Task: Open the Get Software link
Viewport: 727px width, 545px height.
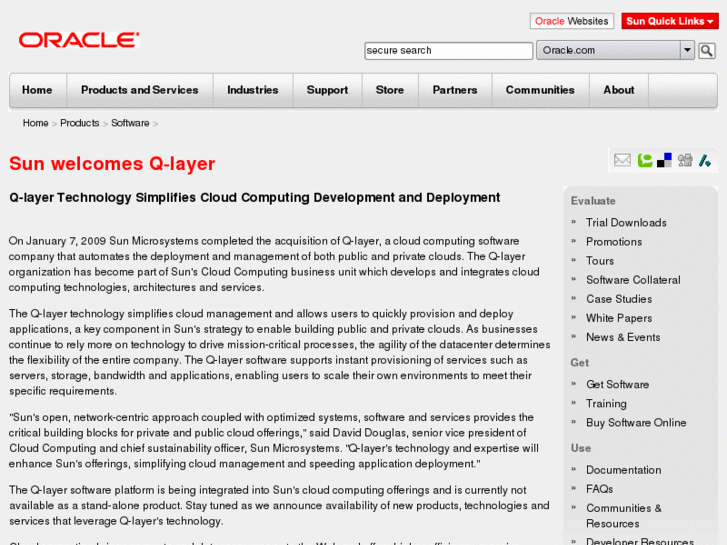Action: click(x=618, y=385)
